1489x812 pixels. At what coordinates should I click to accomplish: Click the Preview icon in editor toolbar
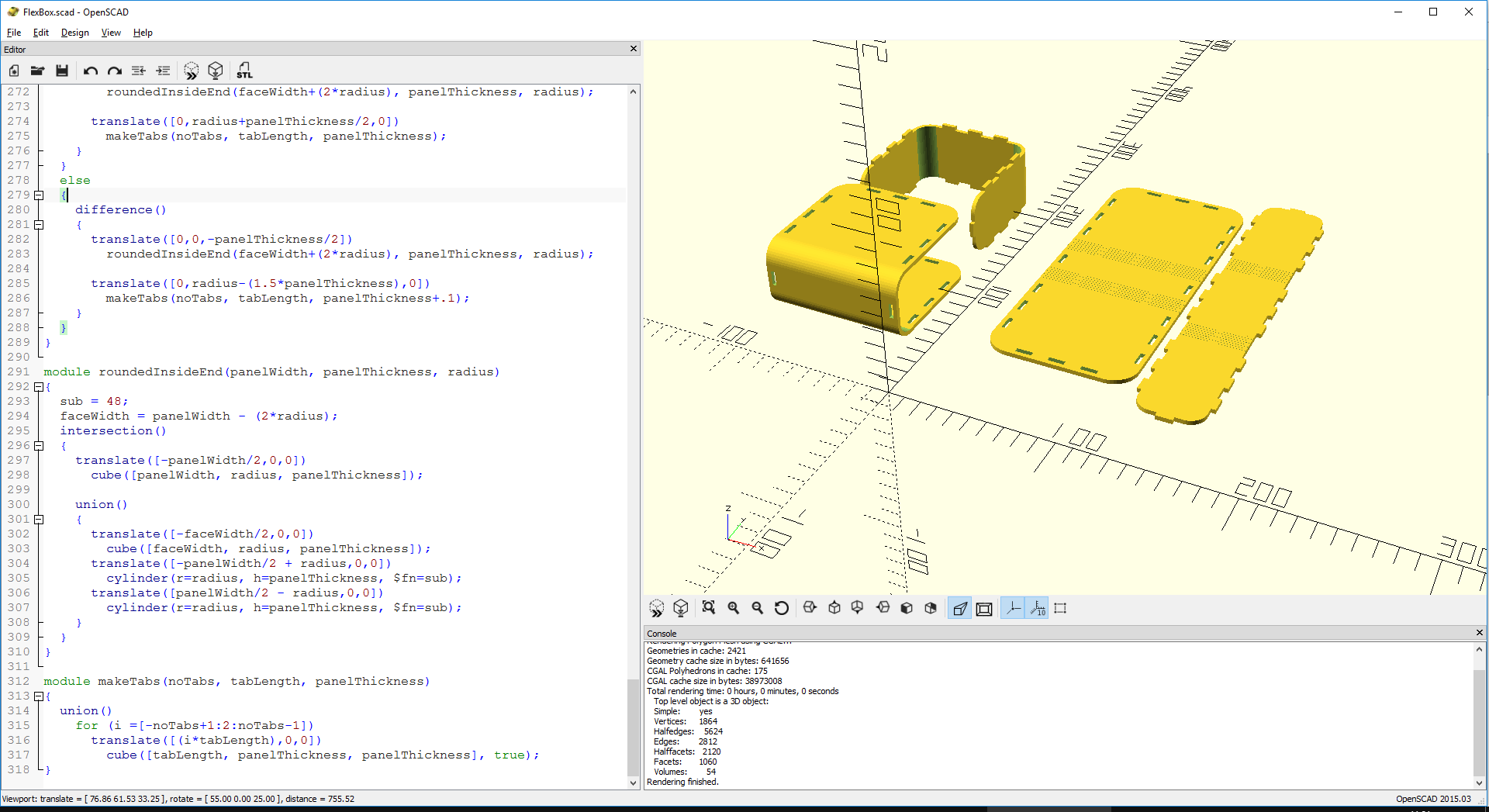(191, 71)
